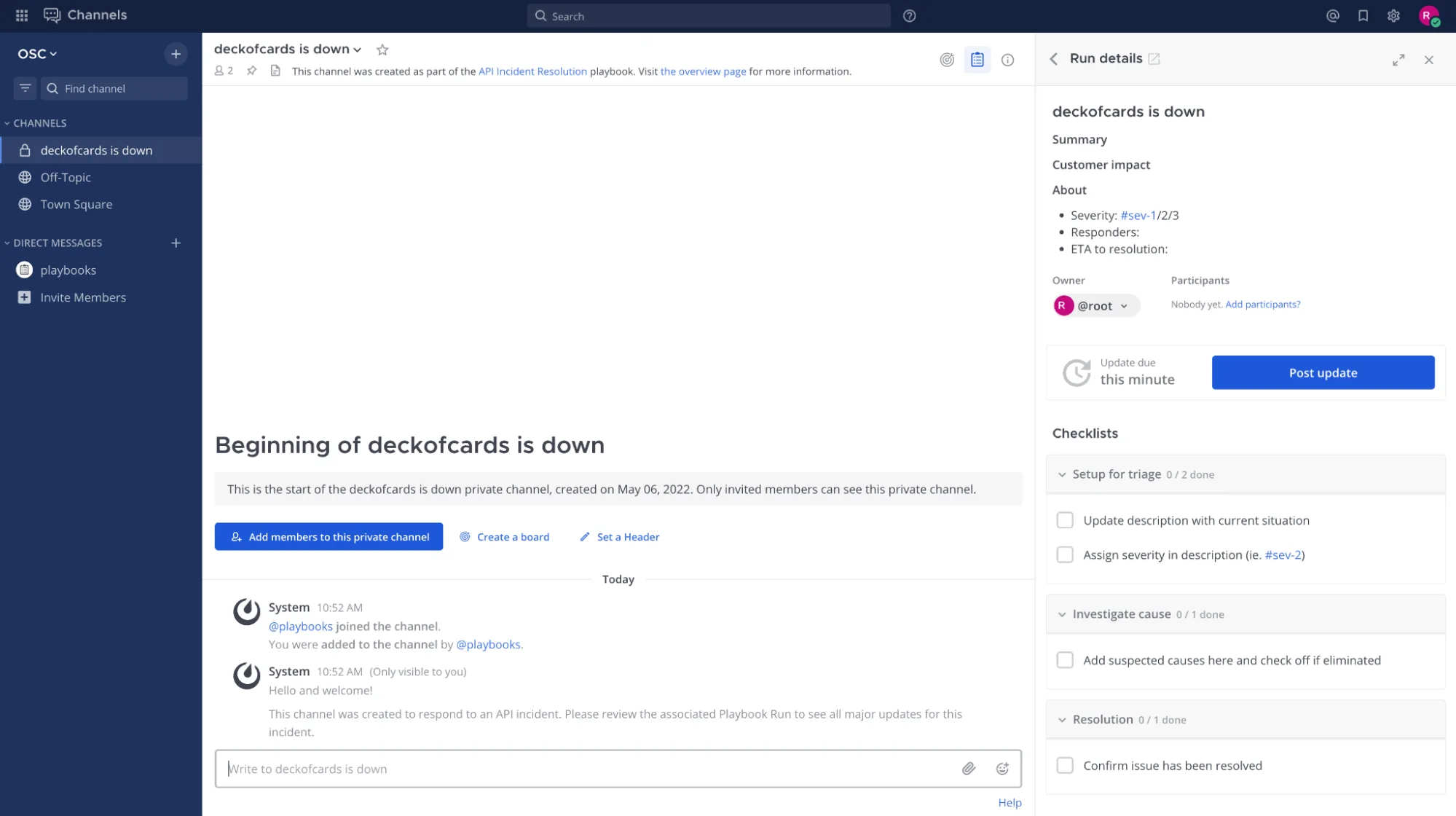Open deckofcards is down channel dropdown

click(287, 49)
